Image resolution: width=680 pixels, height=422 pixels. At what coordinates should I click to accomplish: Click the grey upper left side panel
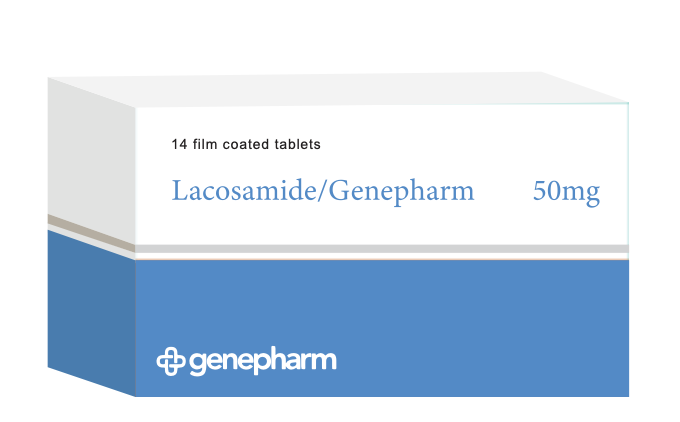(x=90, y=150)
